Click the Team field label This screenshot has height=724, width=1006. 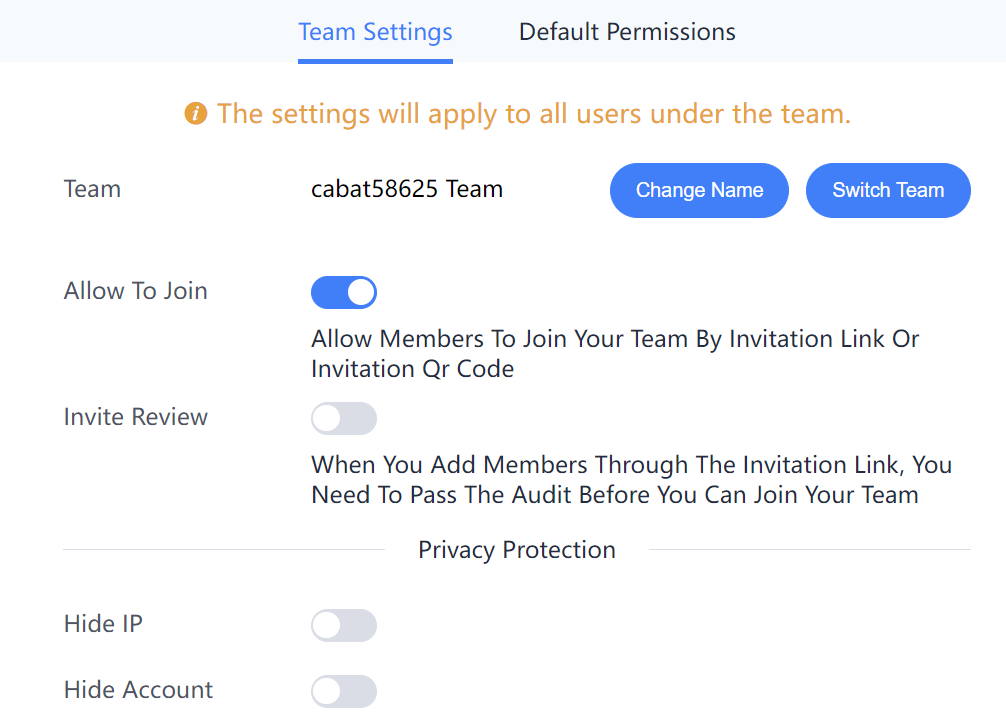click(x=92, y=189)
